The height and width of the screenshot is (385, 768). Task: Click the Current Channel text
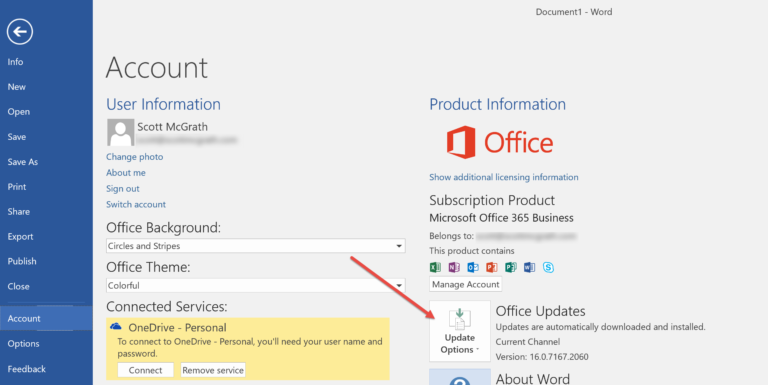(x=528, y=341)
